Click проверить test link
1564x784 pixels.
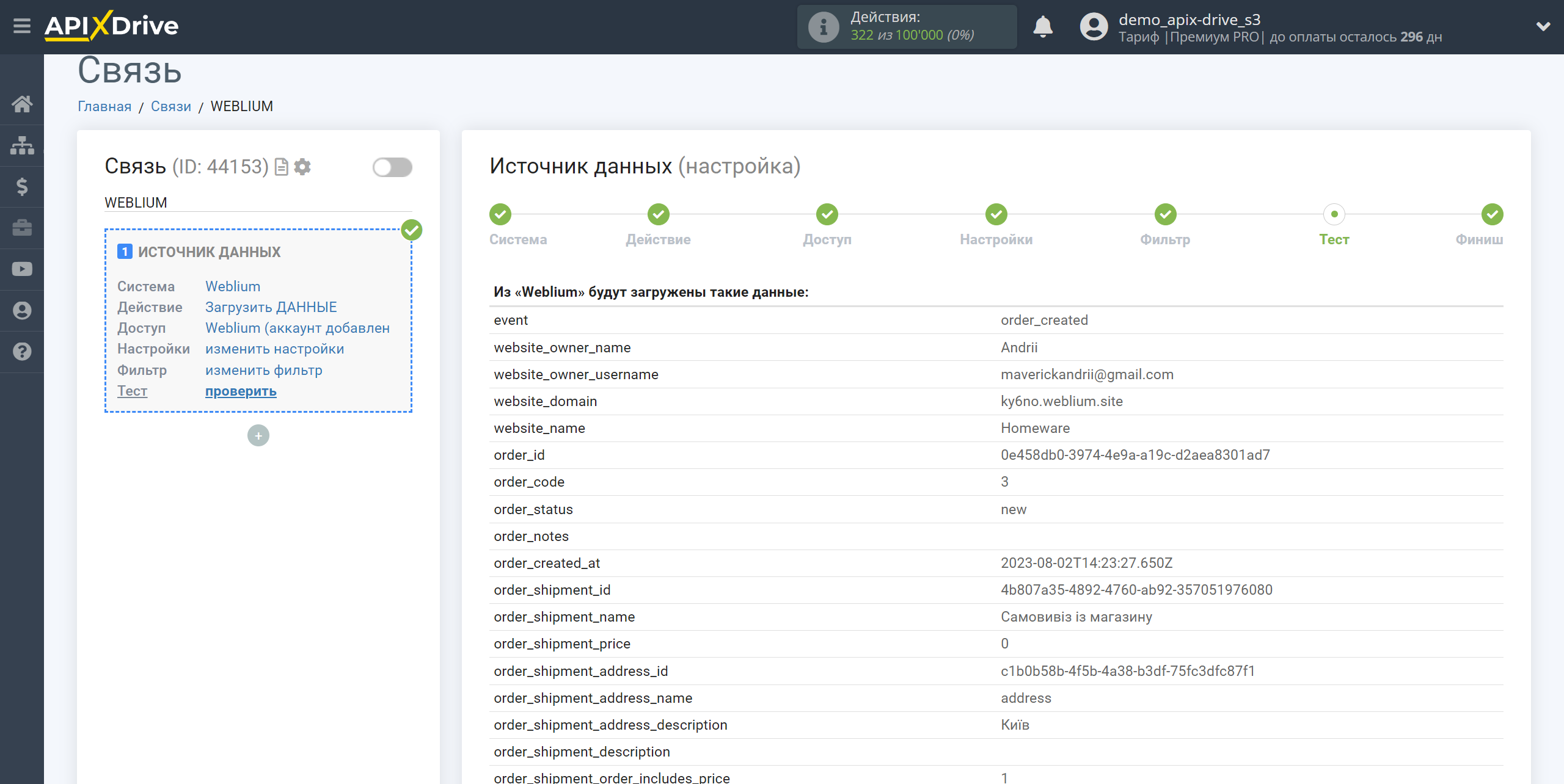pyautogui.click(x=241, y=391)
